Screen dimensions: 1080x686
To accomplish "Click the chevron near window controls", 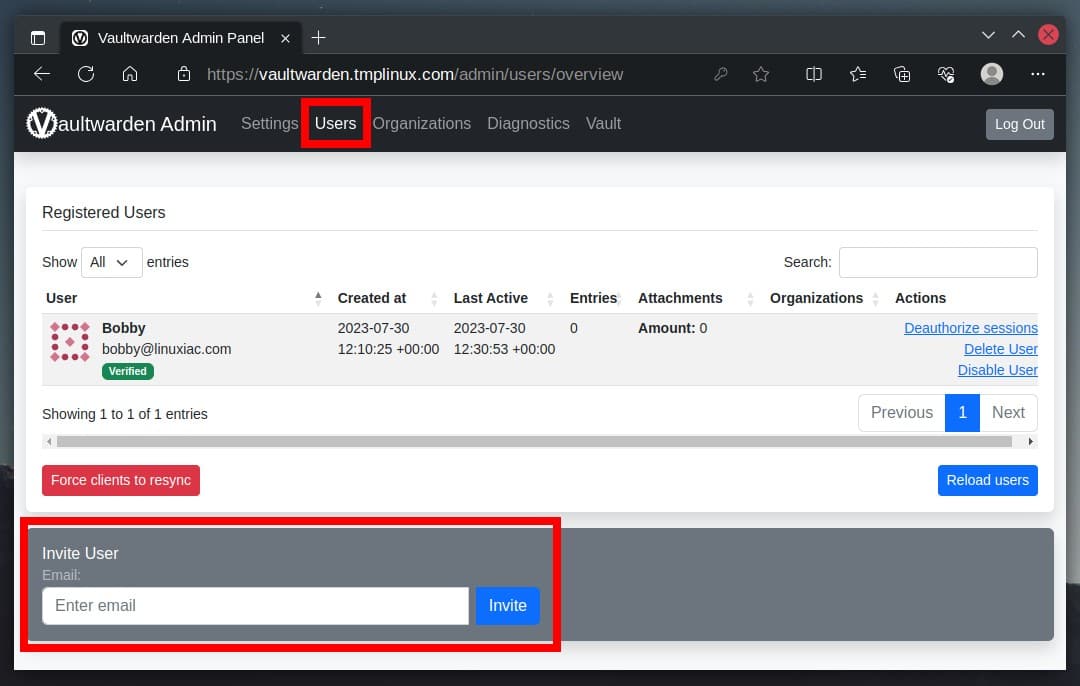I will click(988, 34).
